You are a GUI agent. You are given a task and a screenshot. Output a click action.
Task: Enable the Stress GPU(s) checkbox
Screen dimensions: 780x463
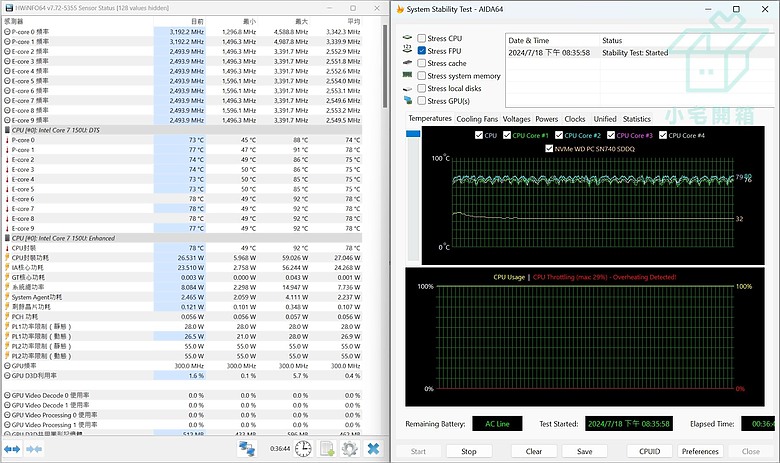[421, 100]
